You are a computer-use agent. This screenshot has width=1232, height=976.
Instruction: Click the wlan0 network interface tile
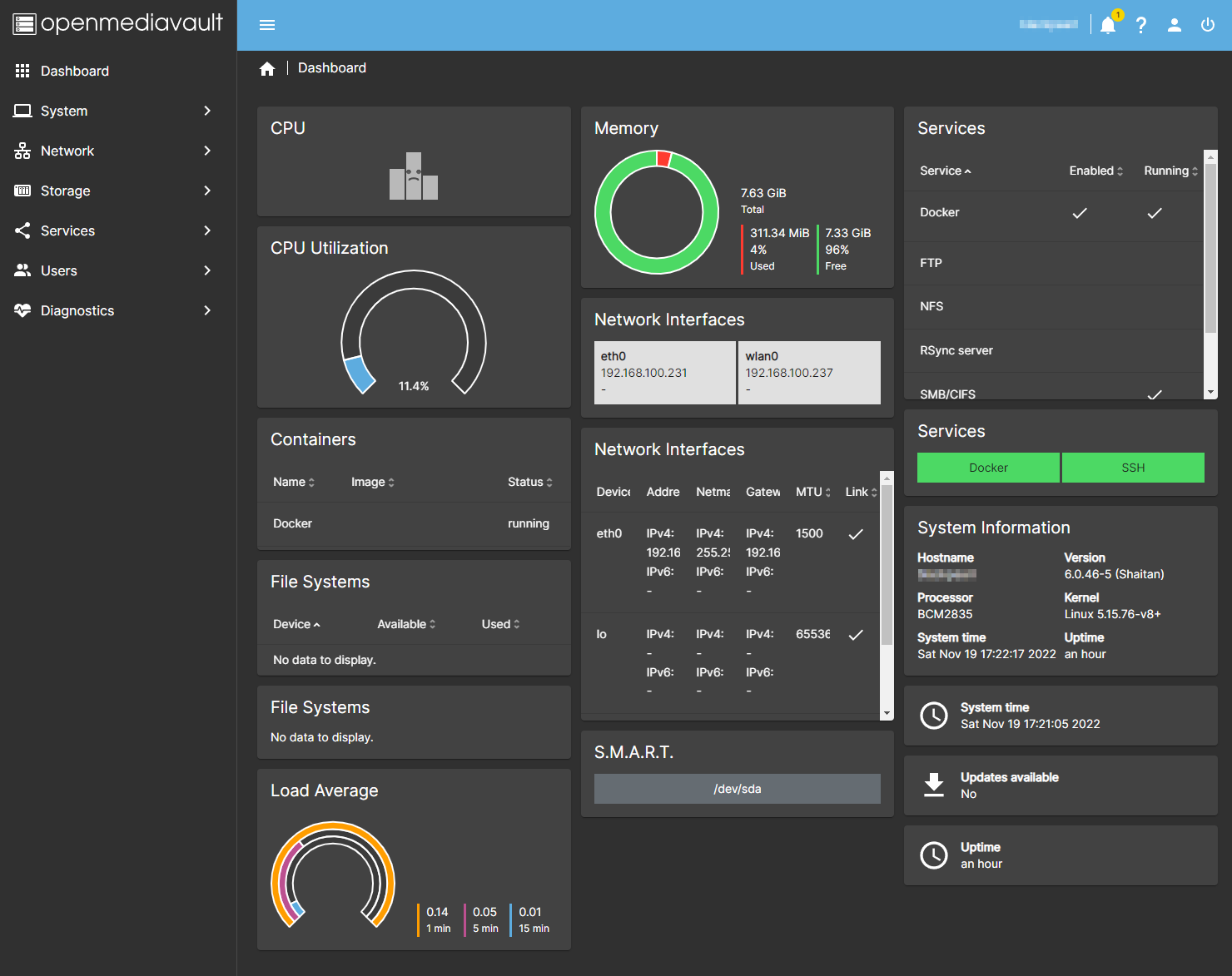pyautogui.click(x=809, y=373)
